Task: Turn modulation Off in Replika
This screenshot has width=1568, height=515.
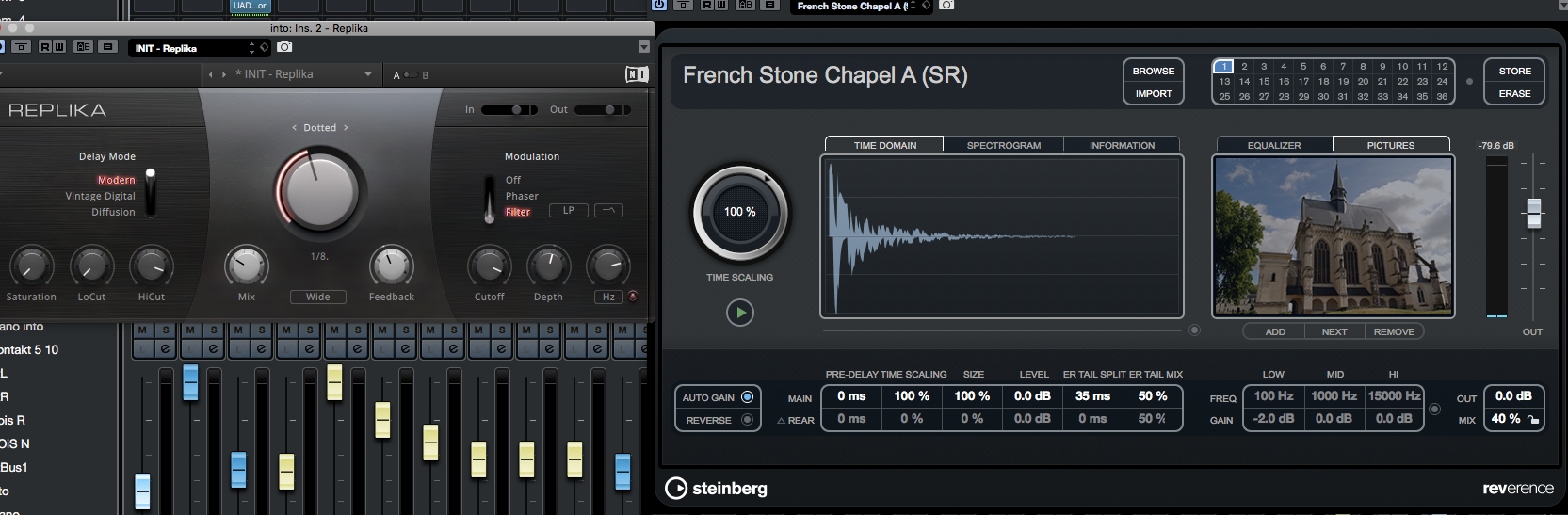Action: pos(513,180)
